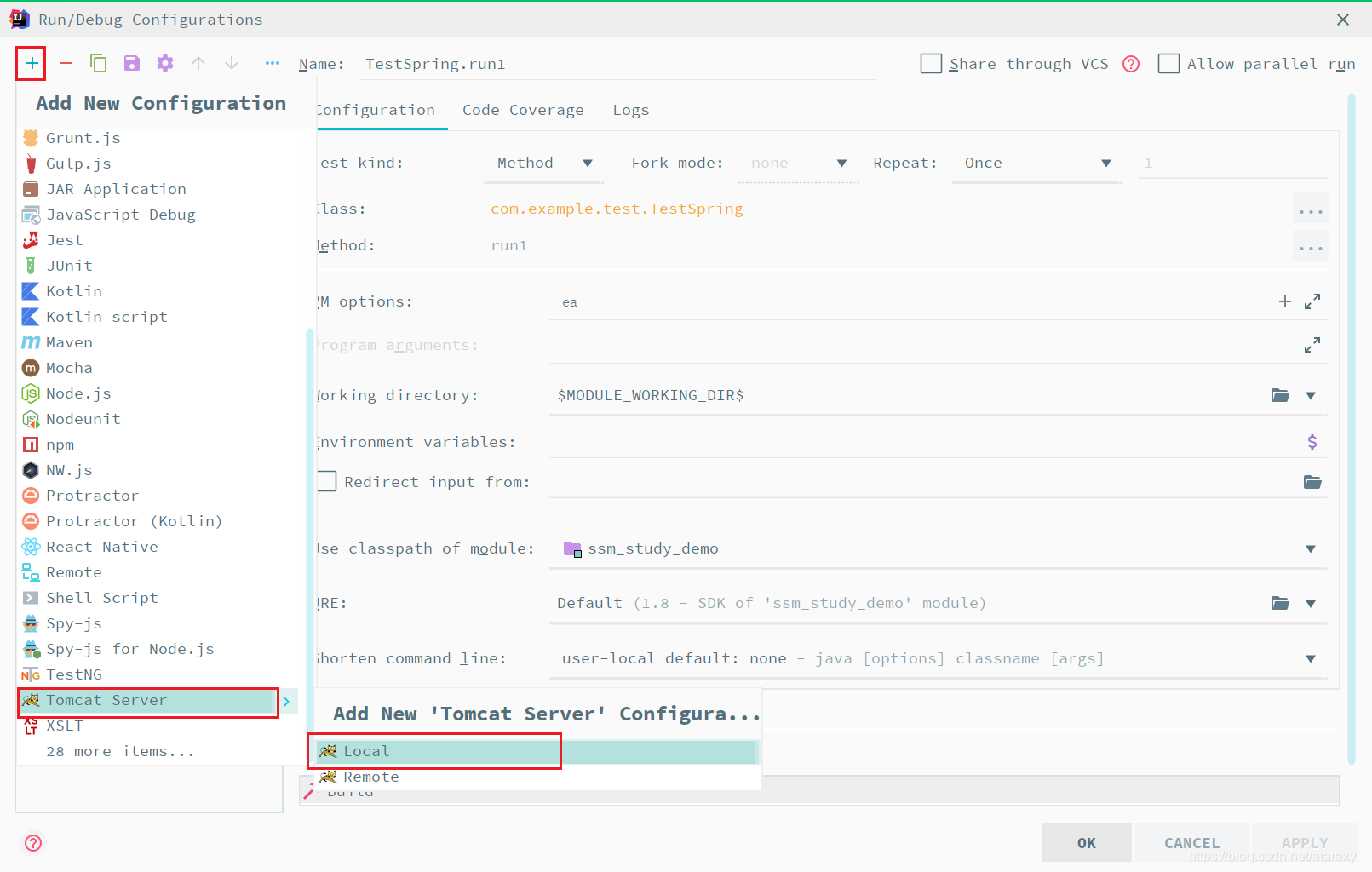Select Remote configuration type in list

(x=161, y=572)
